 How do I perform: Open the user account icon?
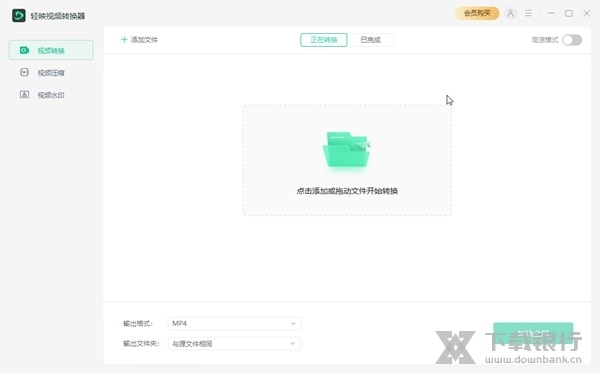[x=510, y=13]
